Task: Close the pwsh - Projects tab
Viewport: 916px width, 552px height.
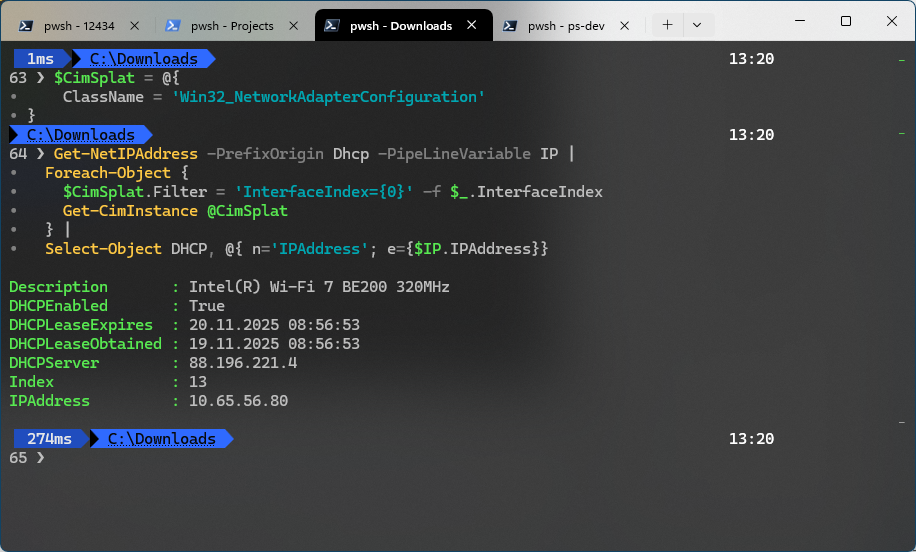Action: 295,26
